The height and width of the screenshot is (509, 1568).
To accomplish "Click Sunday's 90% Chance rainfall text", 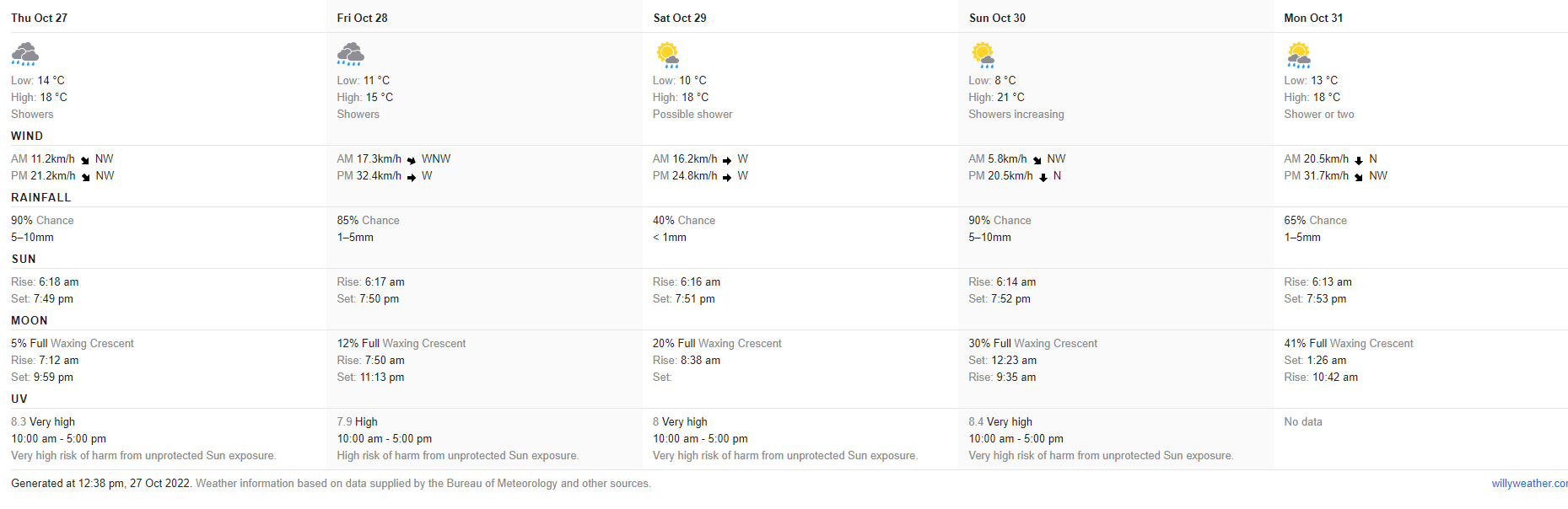I will click(1000, 220).
